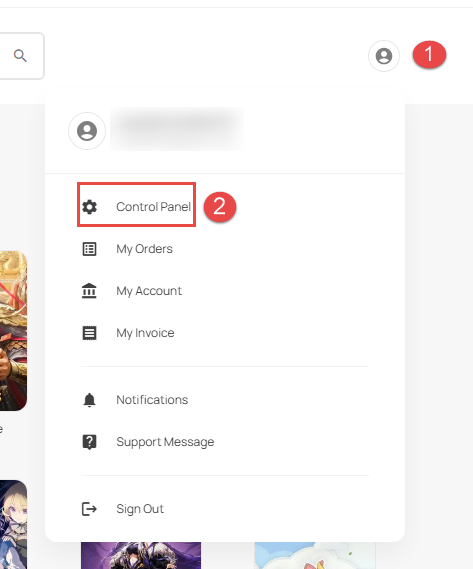Click the search magnifier icon
473x569 pixels.
pos(20,56)
